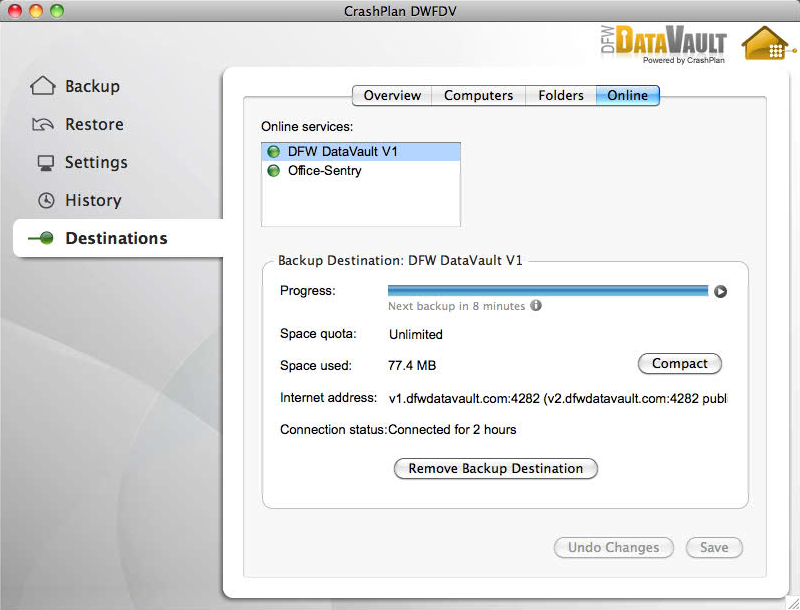Click the Backup house icon in sidebar

coord(43,86)
